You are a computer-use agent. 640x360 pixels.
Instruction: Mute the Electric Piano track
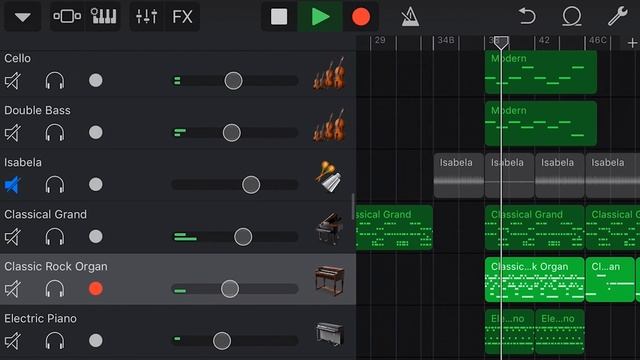(13, 341)
